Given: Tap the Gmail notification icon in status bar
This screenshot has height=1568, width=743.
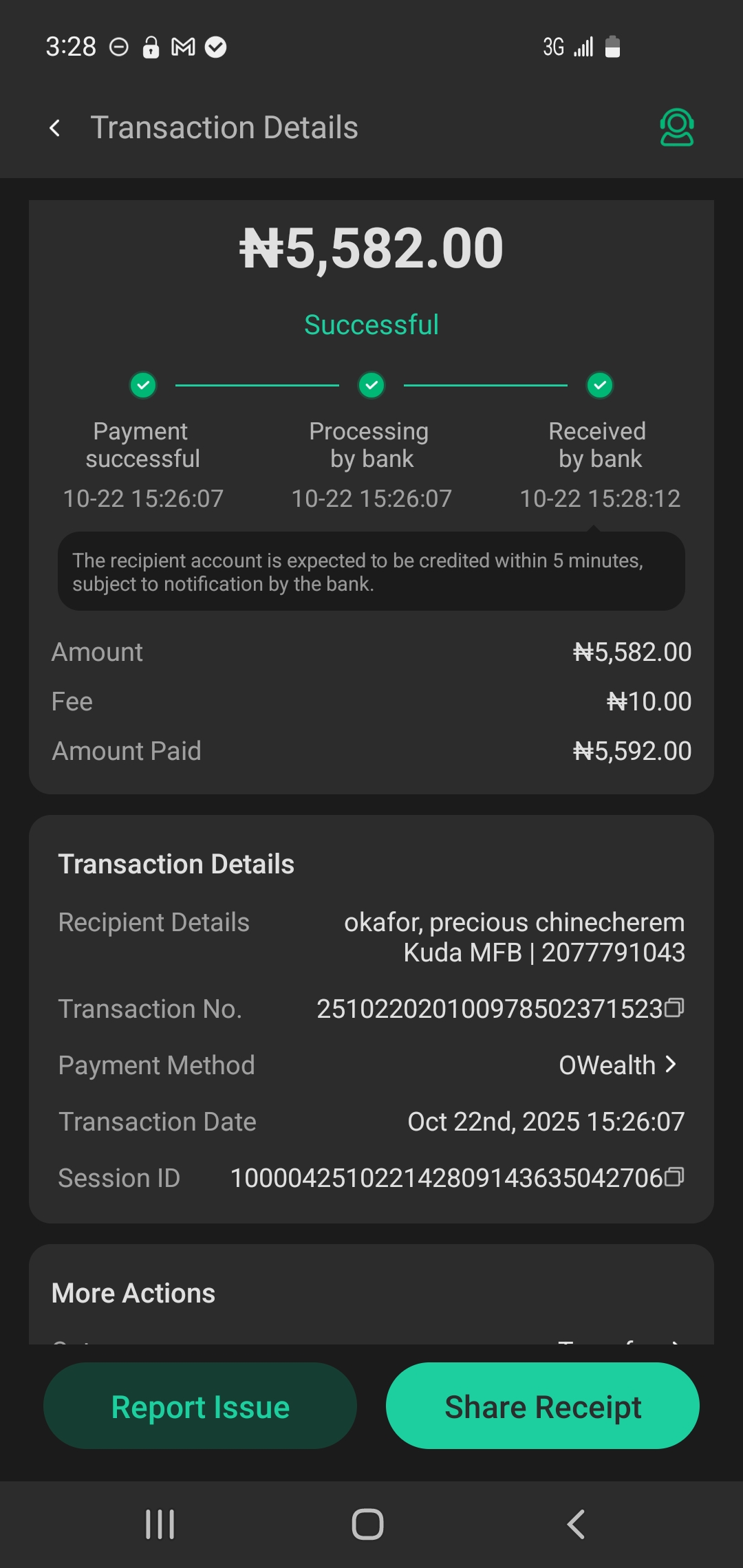Looking at the screenshot, I should click(x=183, y=47).
